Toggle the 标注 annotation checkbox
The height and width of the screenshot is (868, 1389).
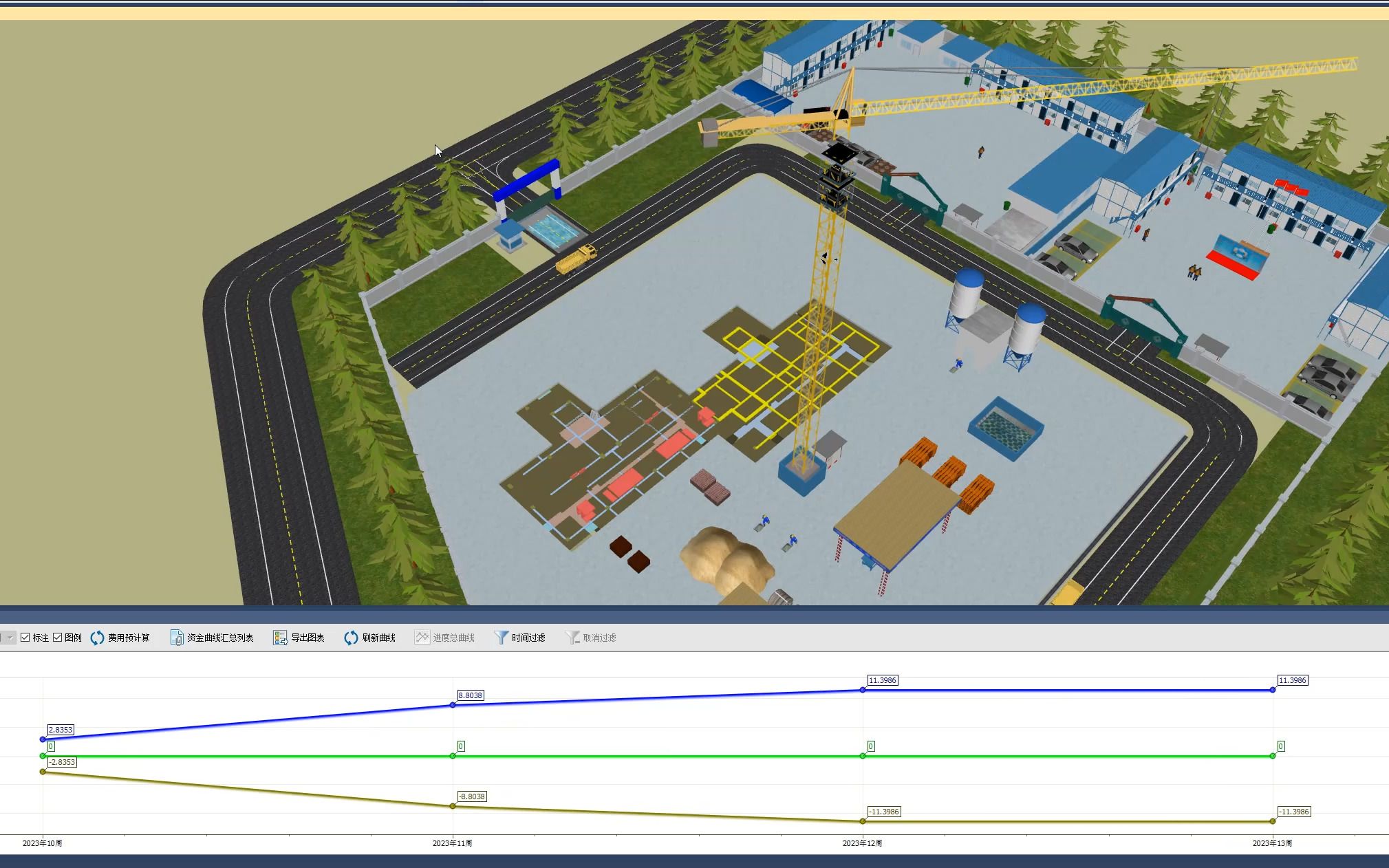click(25, 638)
